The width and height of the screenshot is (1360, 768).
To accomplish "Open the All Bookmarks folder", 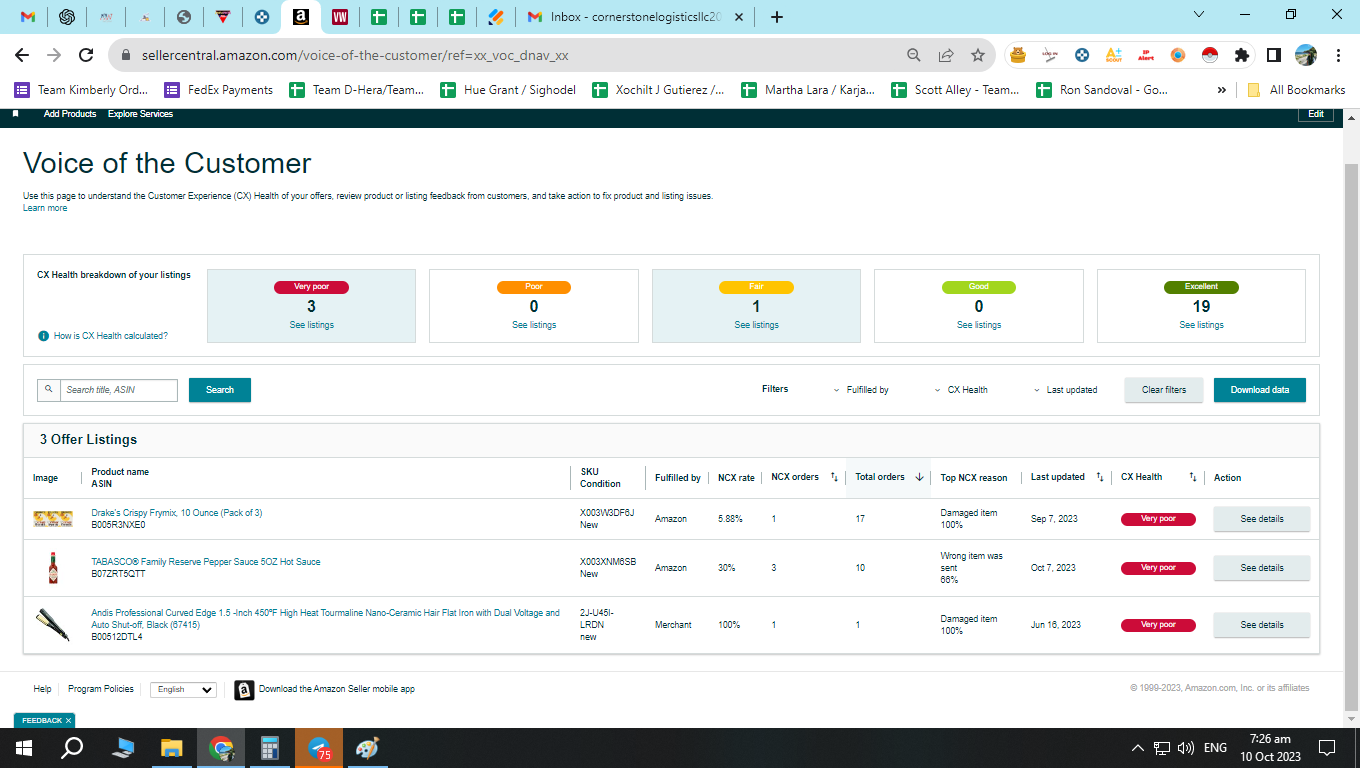I will [1296, 90].
